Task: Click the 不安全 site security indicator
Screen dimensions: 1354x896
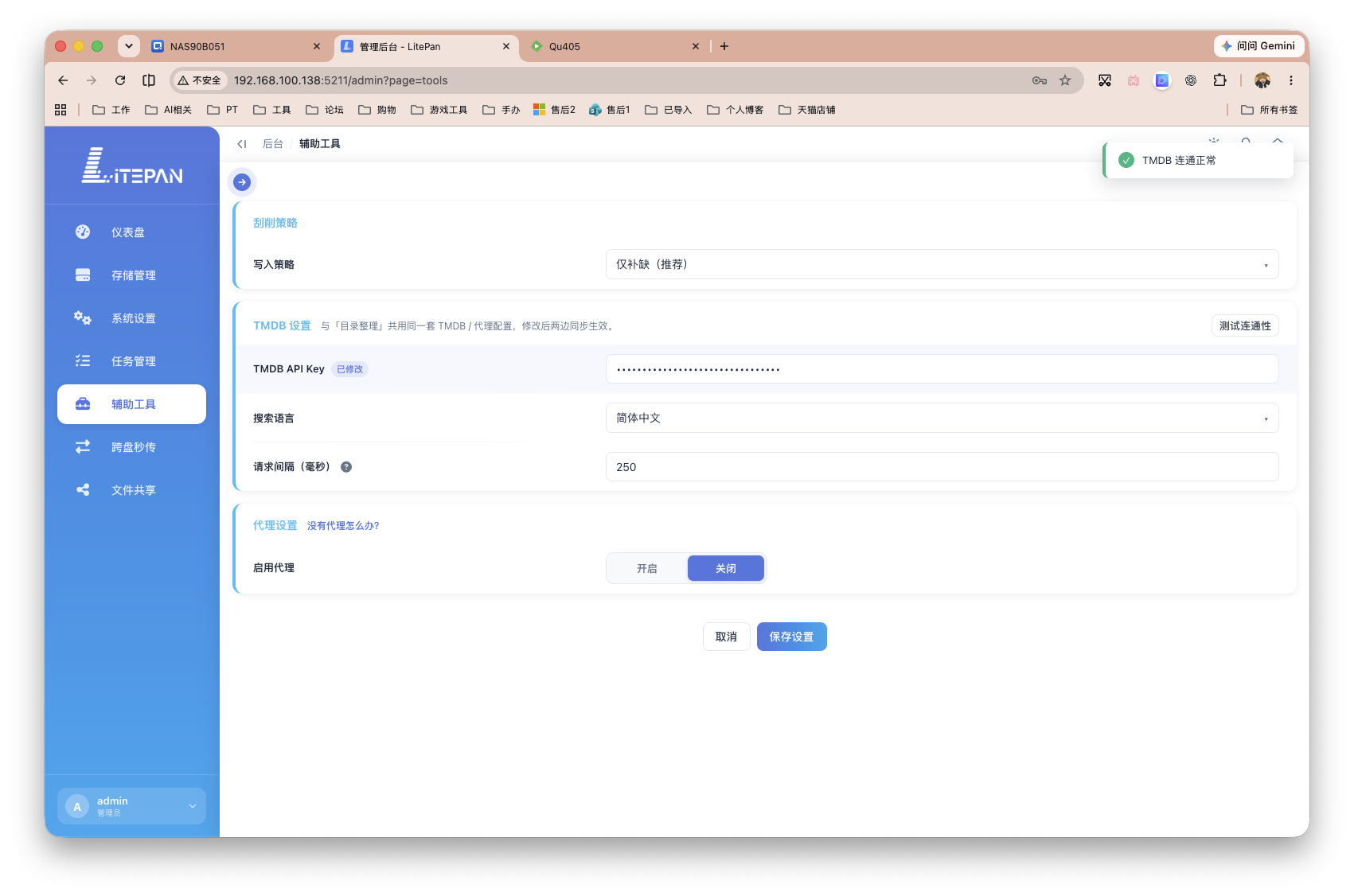Action: click(199, 80)
